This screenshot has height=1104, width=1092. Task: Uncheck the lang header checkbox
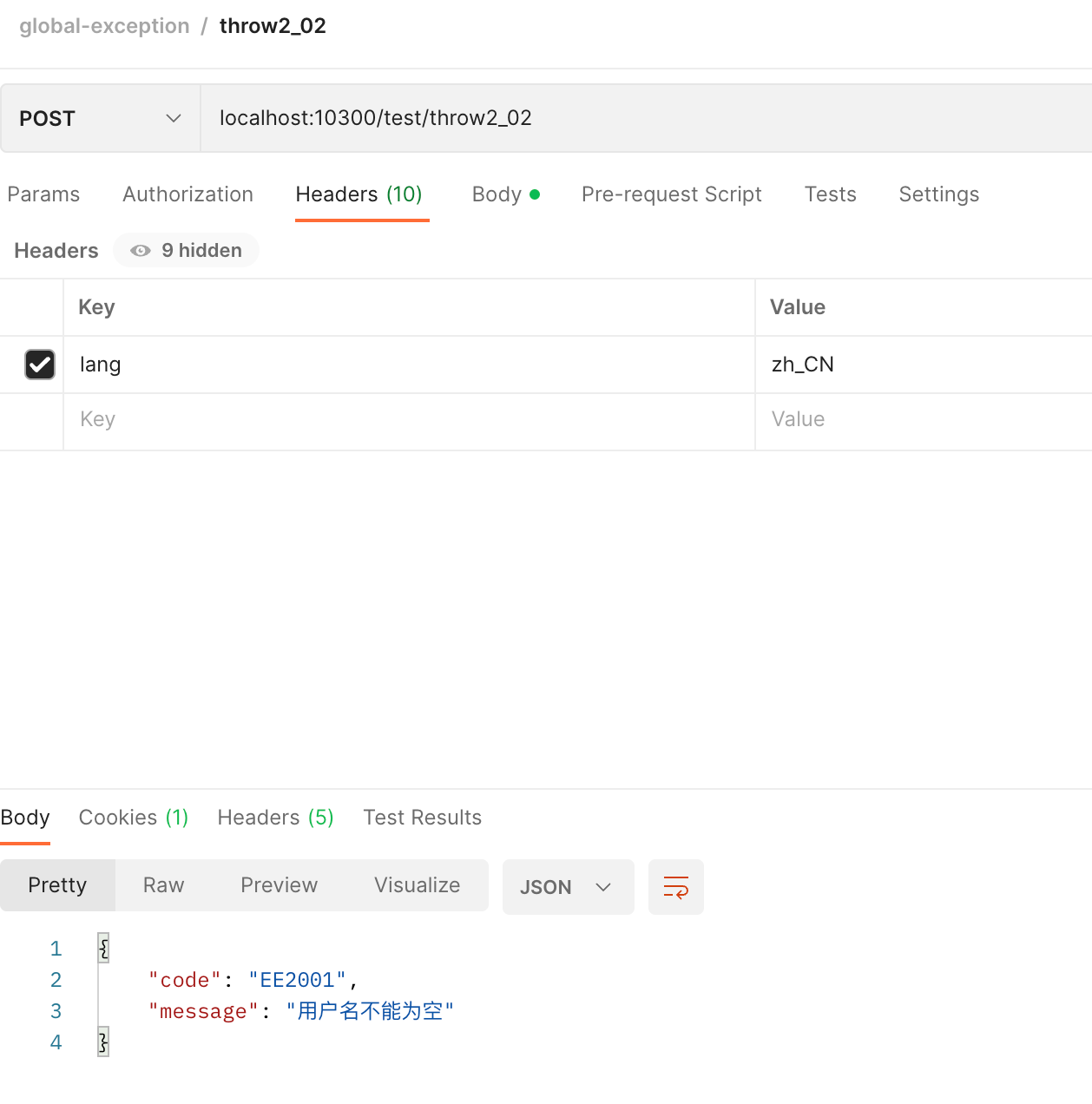pyautogui.click(x=40, y=365)
